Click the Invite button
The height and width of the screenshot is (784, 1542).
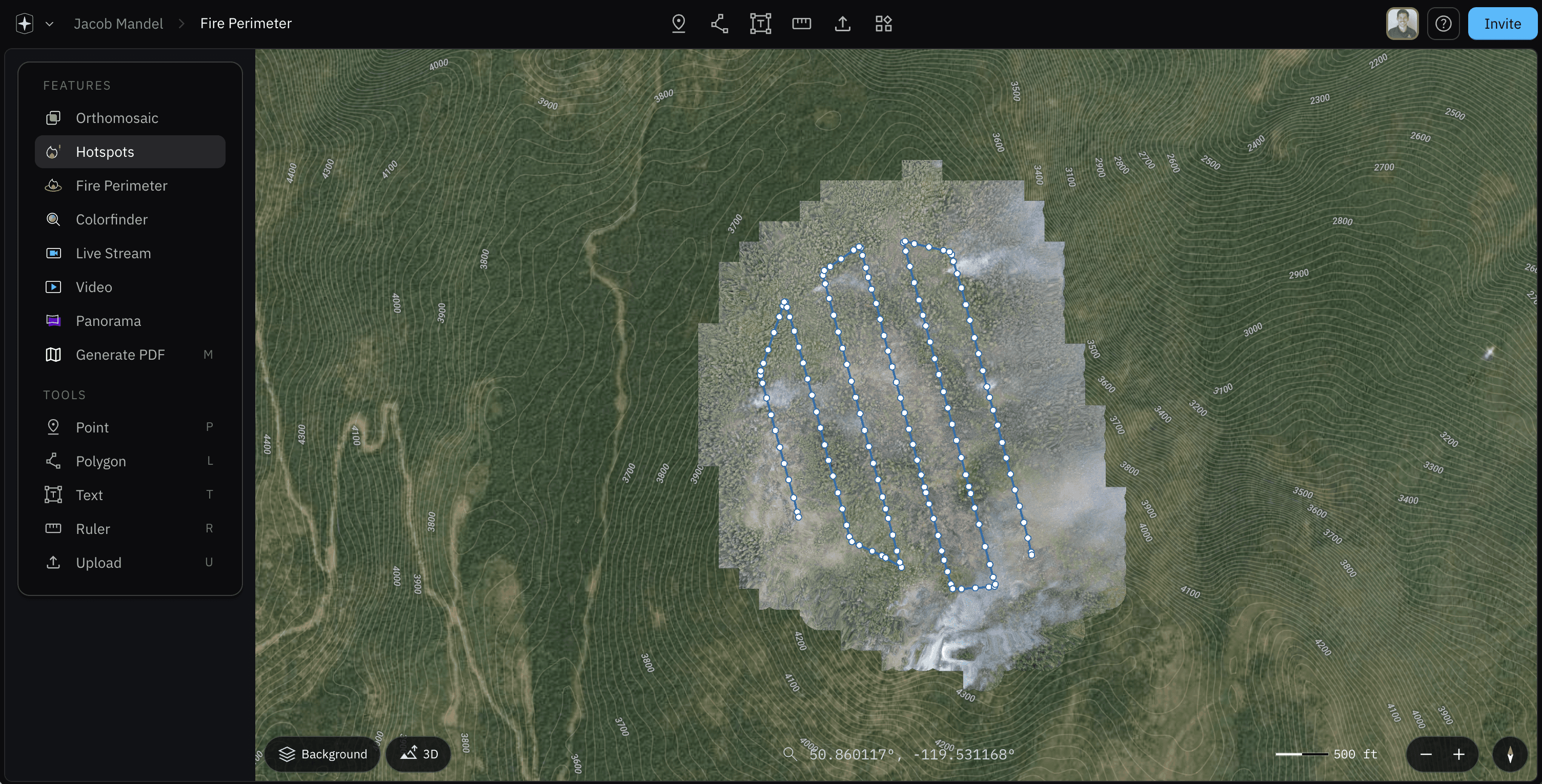click(x=1502, y=24)
